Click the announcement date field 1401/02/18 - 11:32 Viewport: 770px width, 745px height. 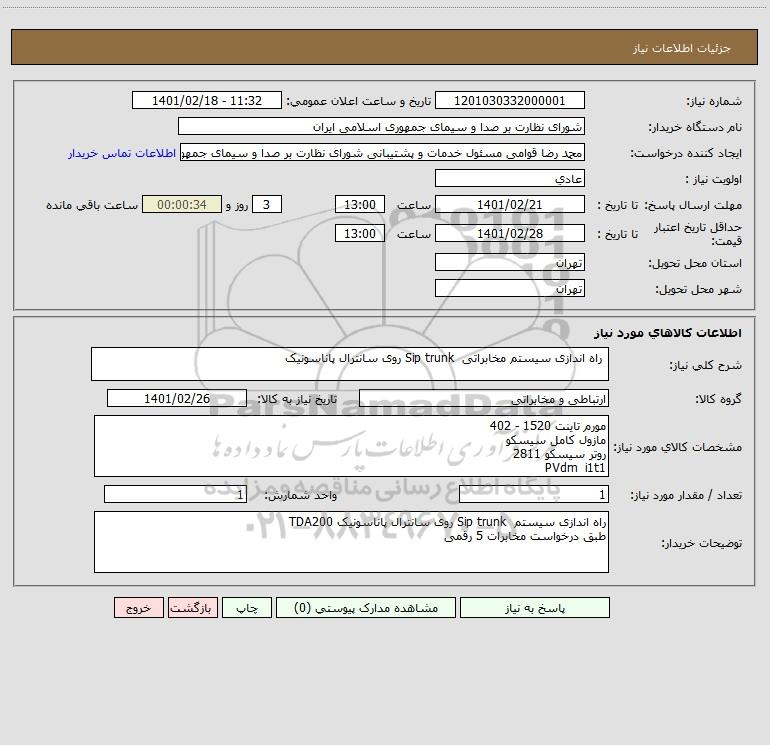click(207, 100)
